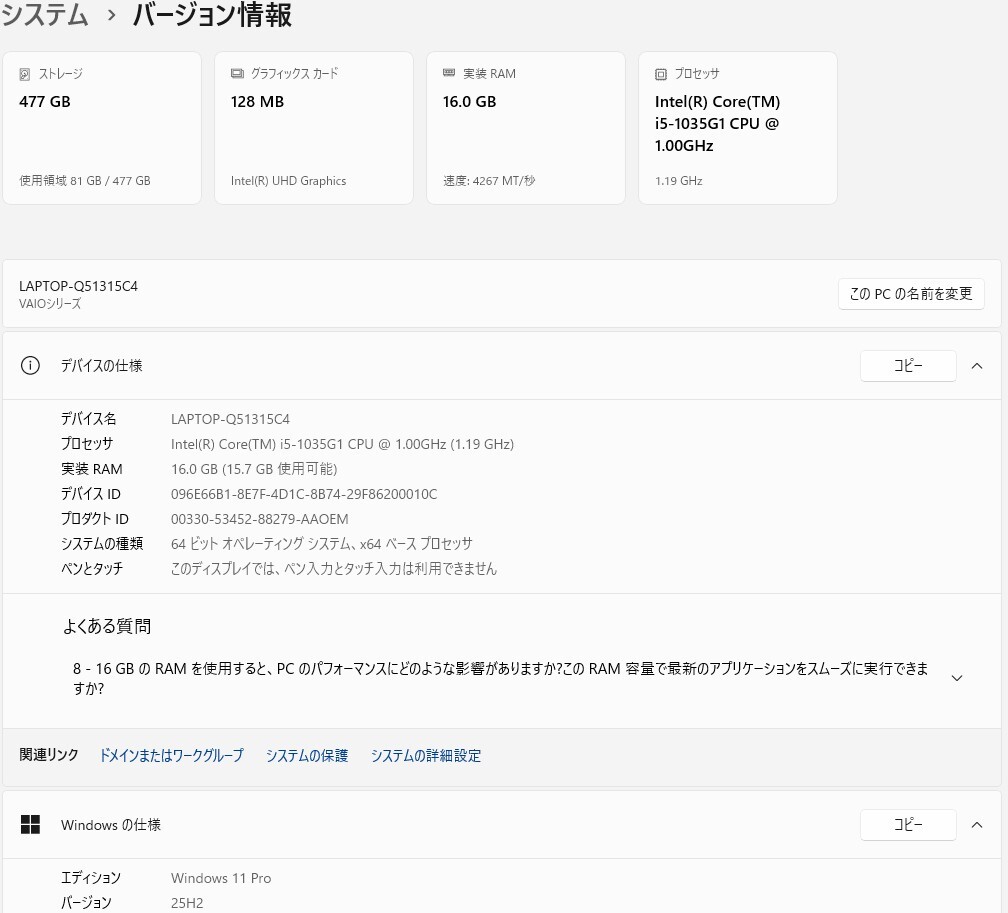This screenshot has width=1008, height=913.
Task: Click the Windows logo beside Windows の仕様
Action: [x=30, y=824]
